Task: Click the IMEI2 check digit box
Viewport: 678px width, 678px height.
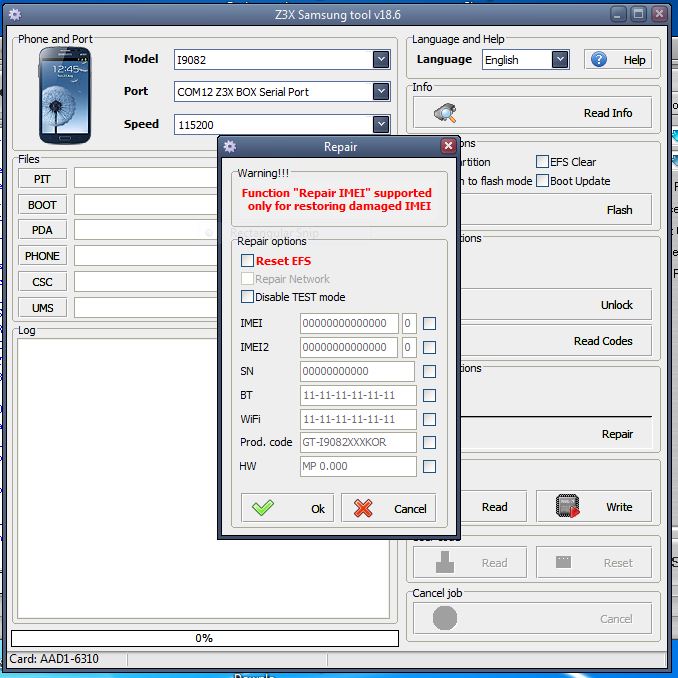Action: tap(409, 347)
